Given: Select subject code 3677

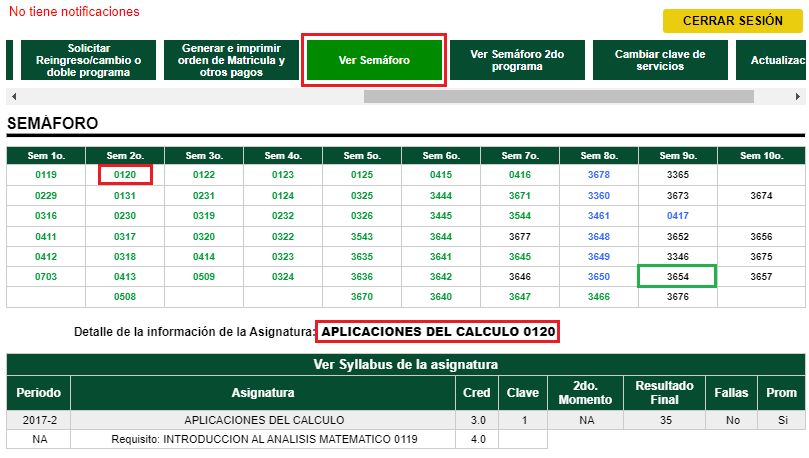Looking at the screenshot, I should pyautogui.click(x=520, y=237).
